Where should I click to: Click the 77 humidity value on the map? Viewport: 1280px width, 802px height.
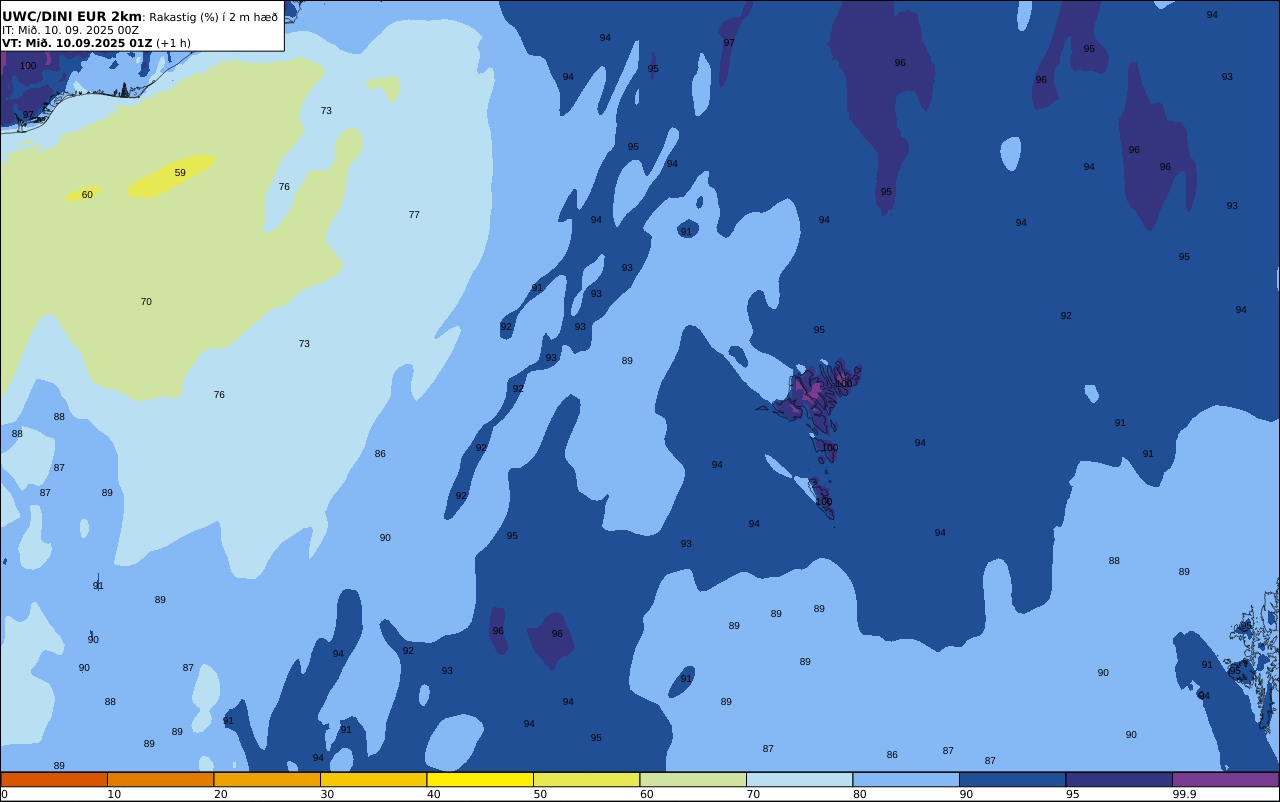click(x=414, y=215)
